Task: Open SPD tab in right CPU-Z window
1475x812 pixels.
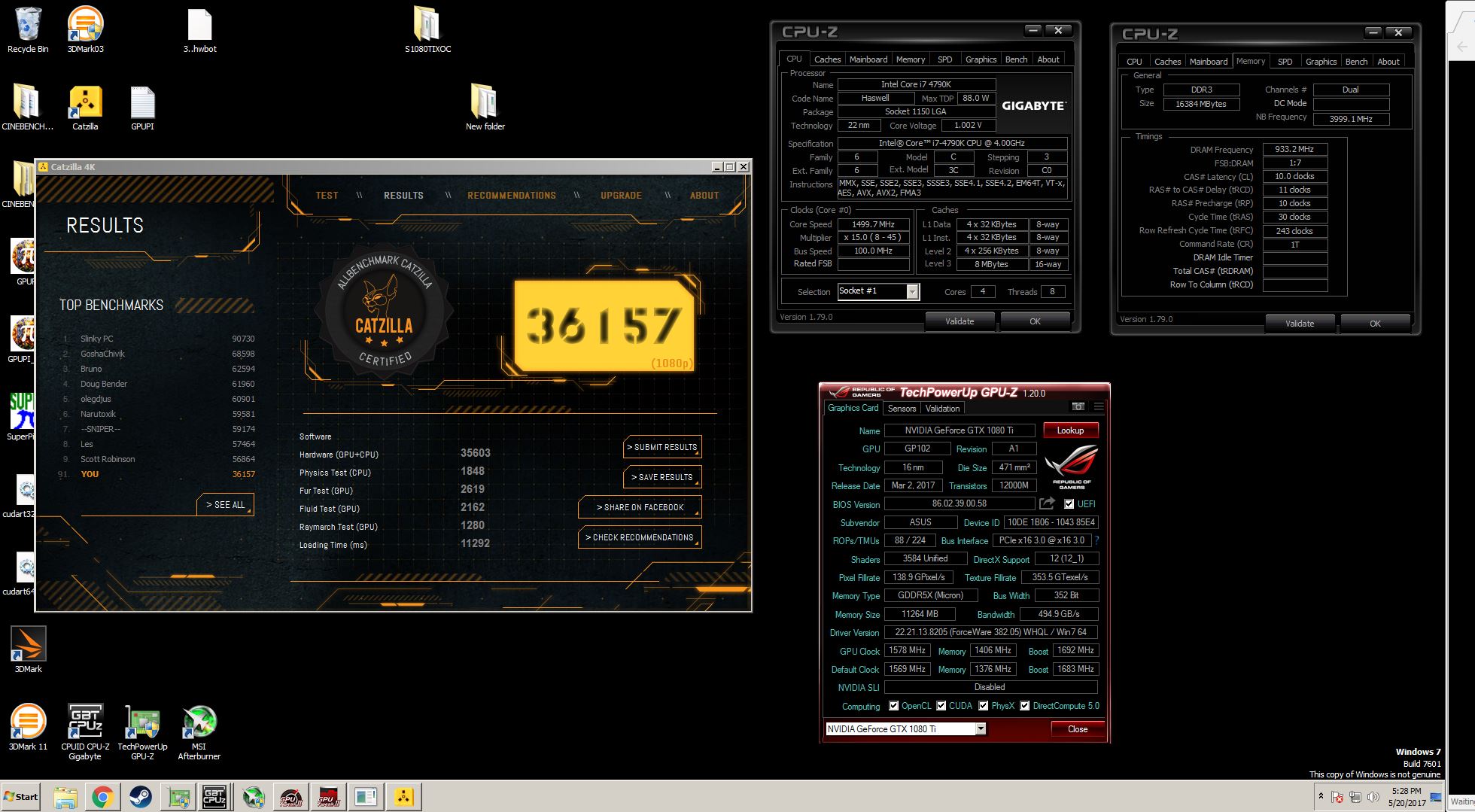Action: click(x=1285, y=62)
